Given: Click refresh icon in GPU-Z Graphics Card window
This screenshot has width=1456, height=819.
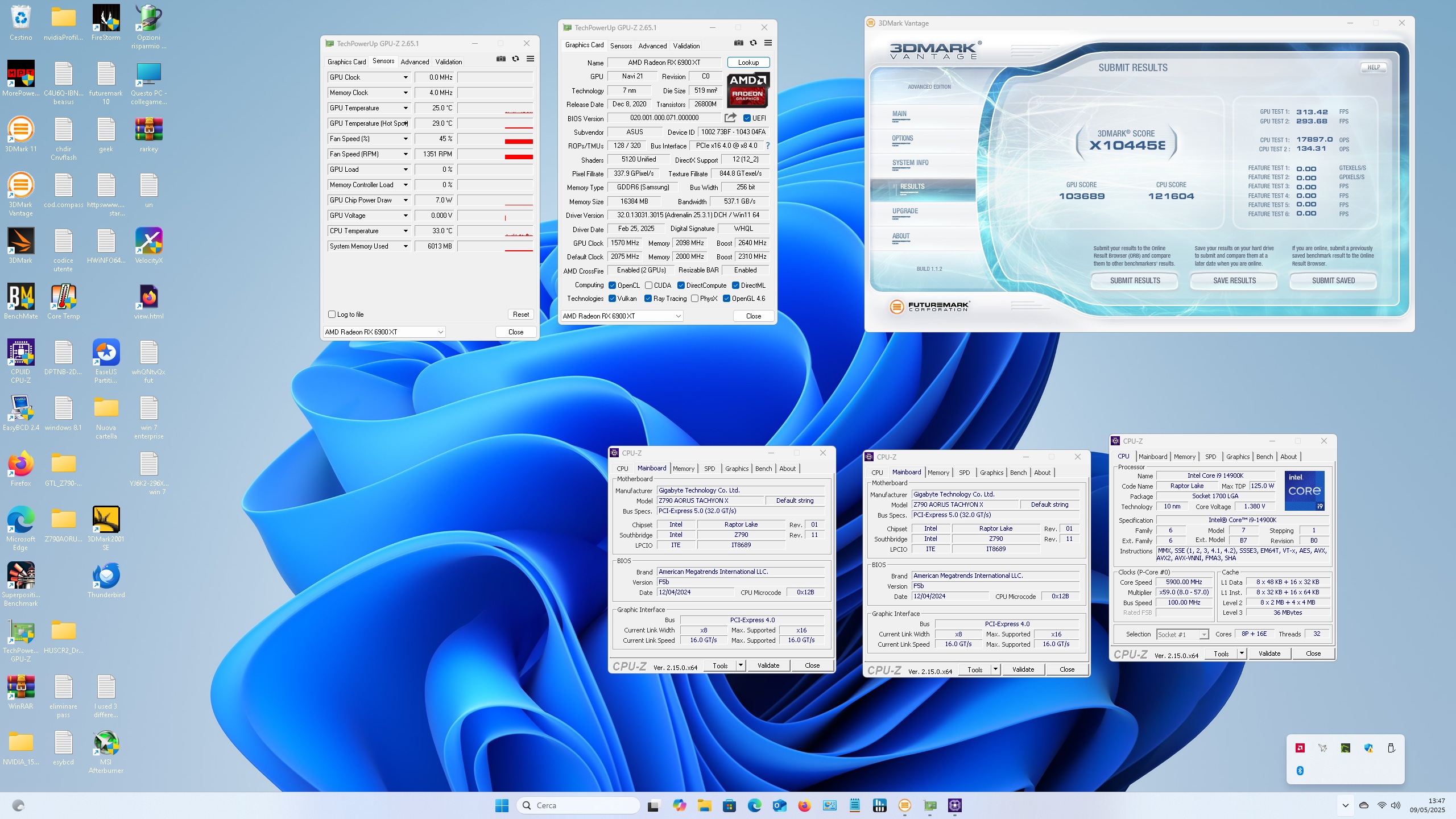Looking at the screenshot, I should click(x=753, y=43).
